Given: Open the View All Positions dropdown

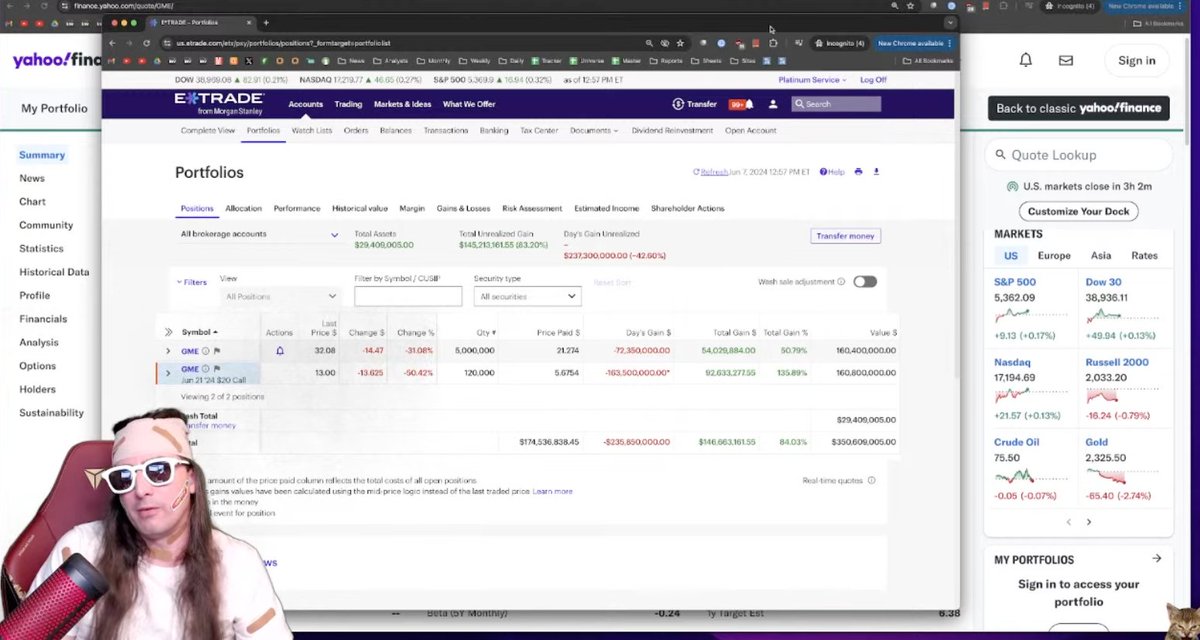Looking at the screenshot, I should [x=281, y=296].
